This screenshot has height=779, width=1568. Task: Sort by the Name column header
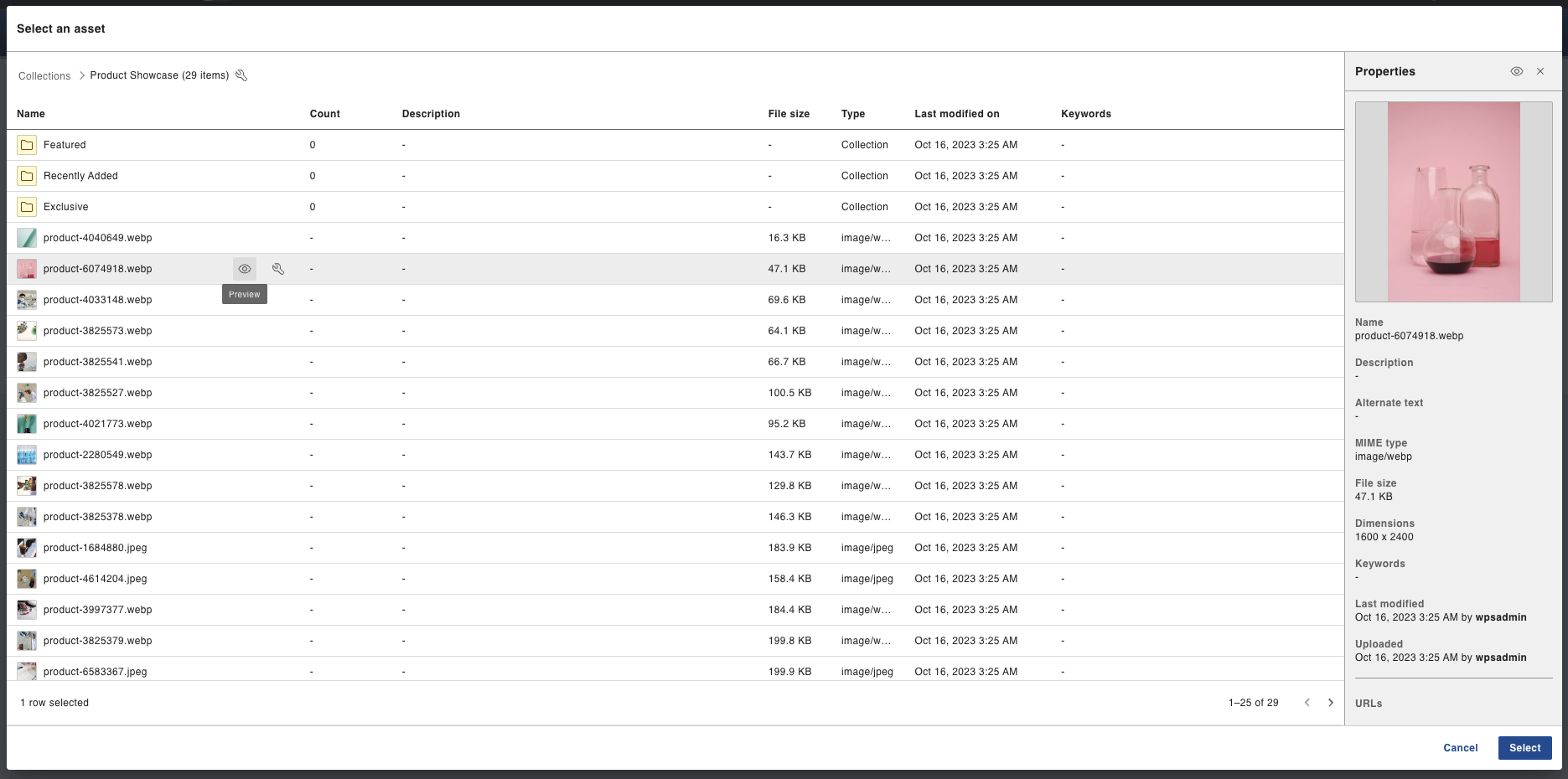[x=31, y=114]
